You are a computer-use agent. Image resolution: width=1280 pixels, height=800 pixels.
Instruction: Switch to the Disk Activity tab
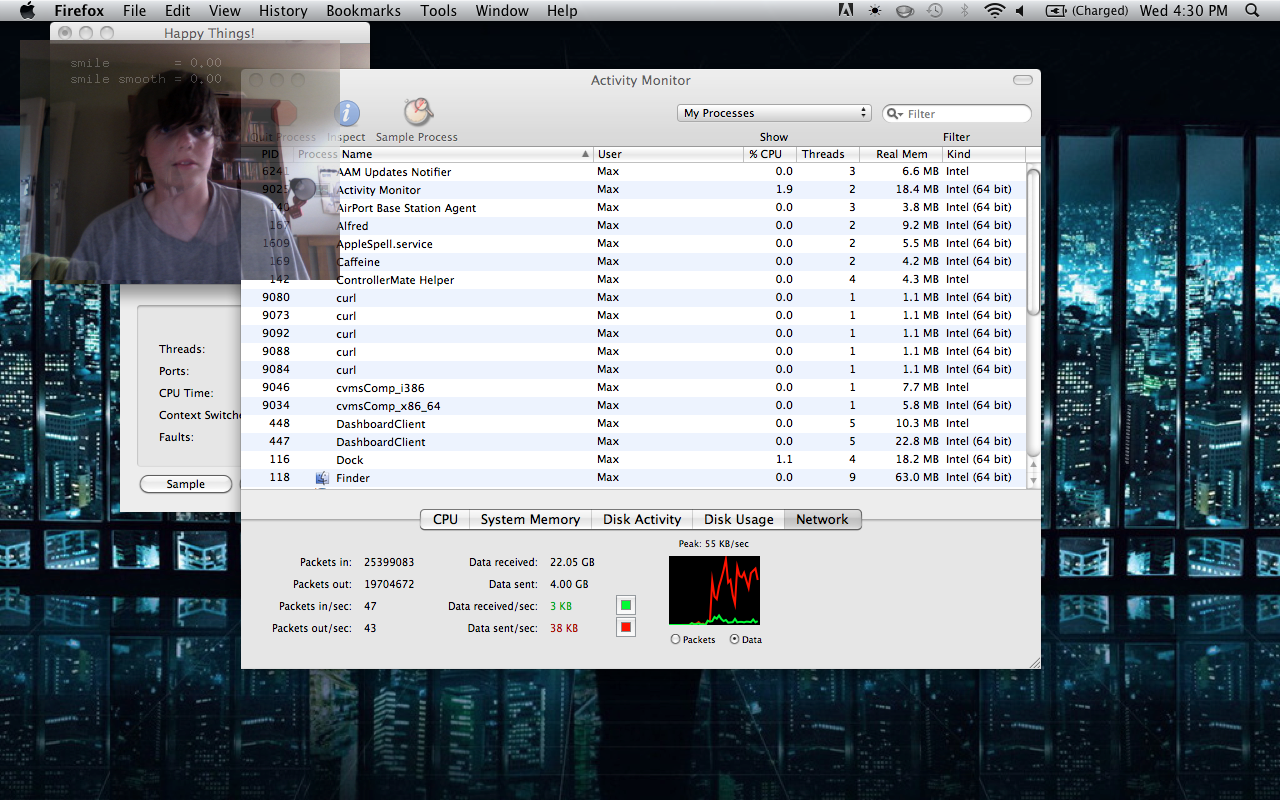point(641,519)
